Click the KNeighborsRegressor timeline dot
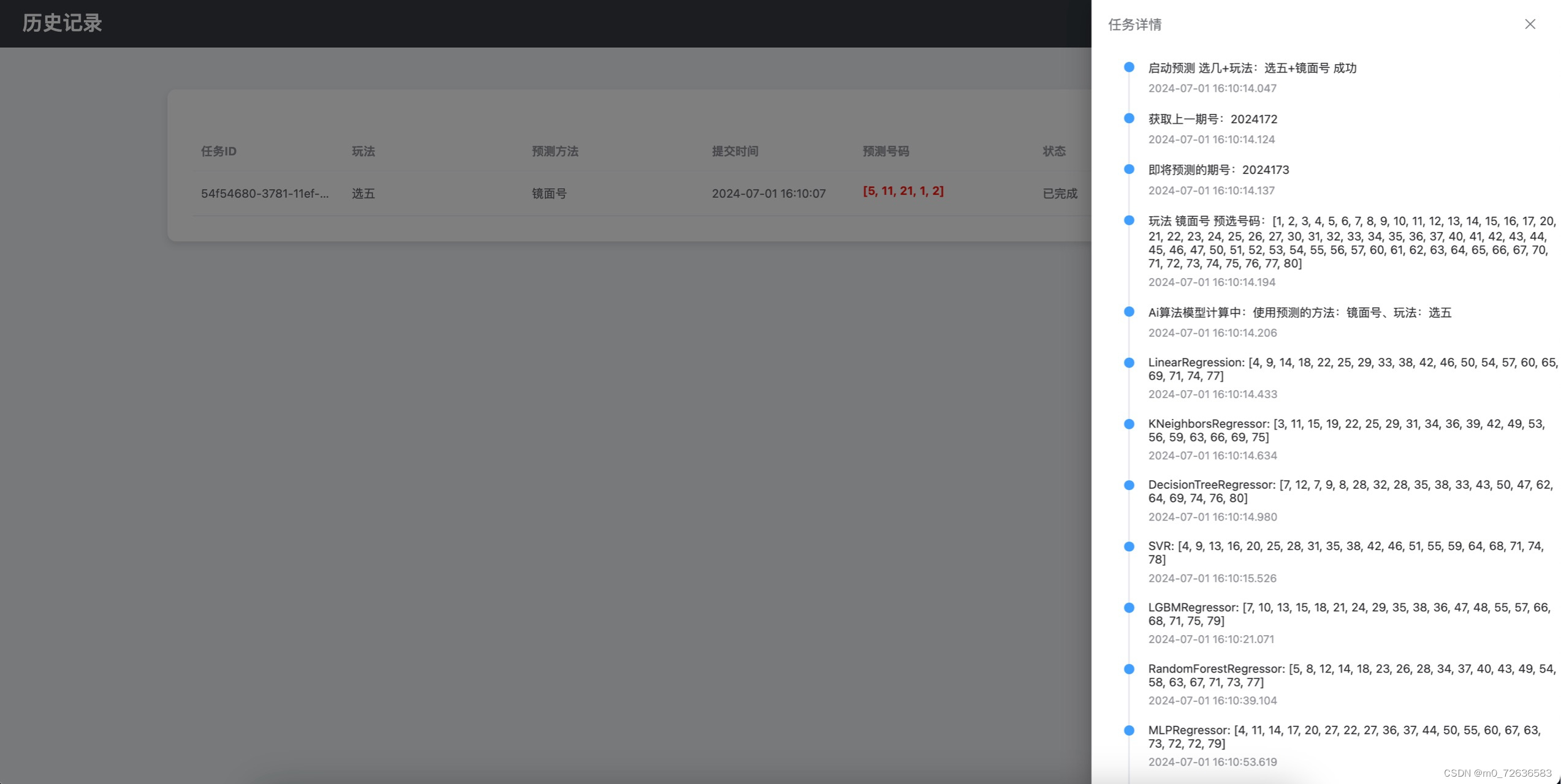Image resolution: width=1561 pixels, height=784 pixels. coord(1129,424)
